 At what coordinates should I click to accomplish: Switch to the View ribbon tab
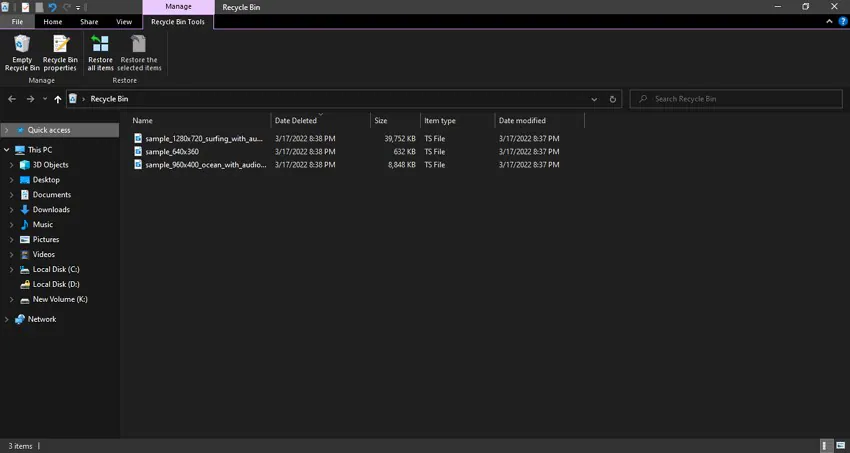click(x=124, y=22)
